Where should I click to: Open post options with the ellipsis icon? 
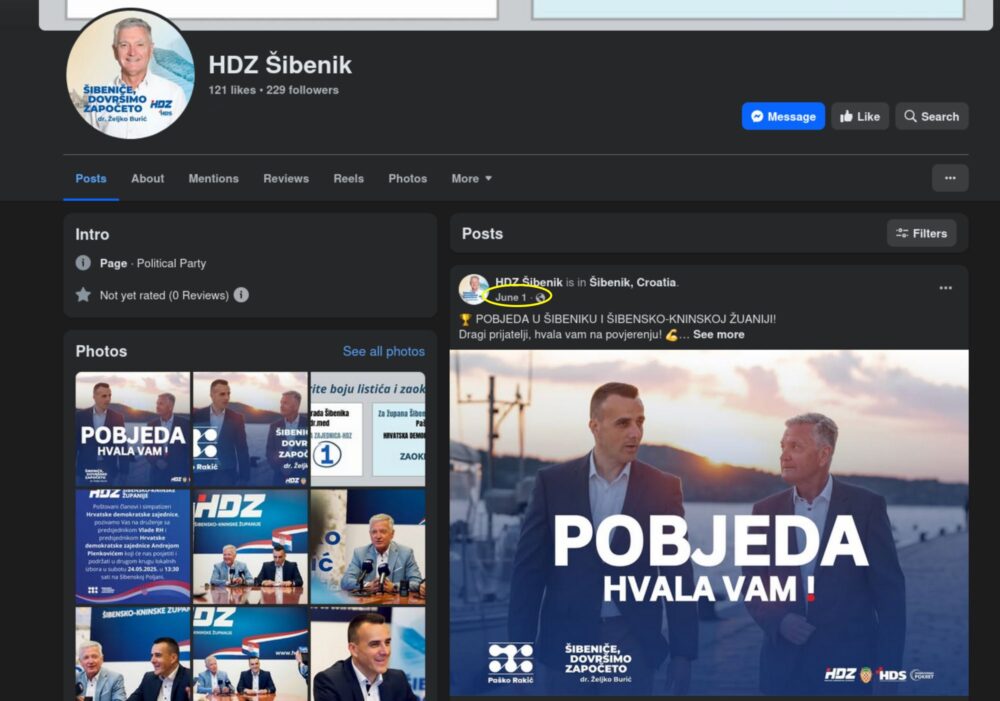click(946, 287)
